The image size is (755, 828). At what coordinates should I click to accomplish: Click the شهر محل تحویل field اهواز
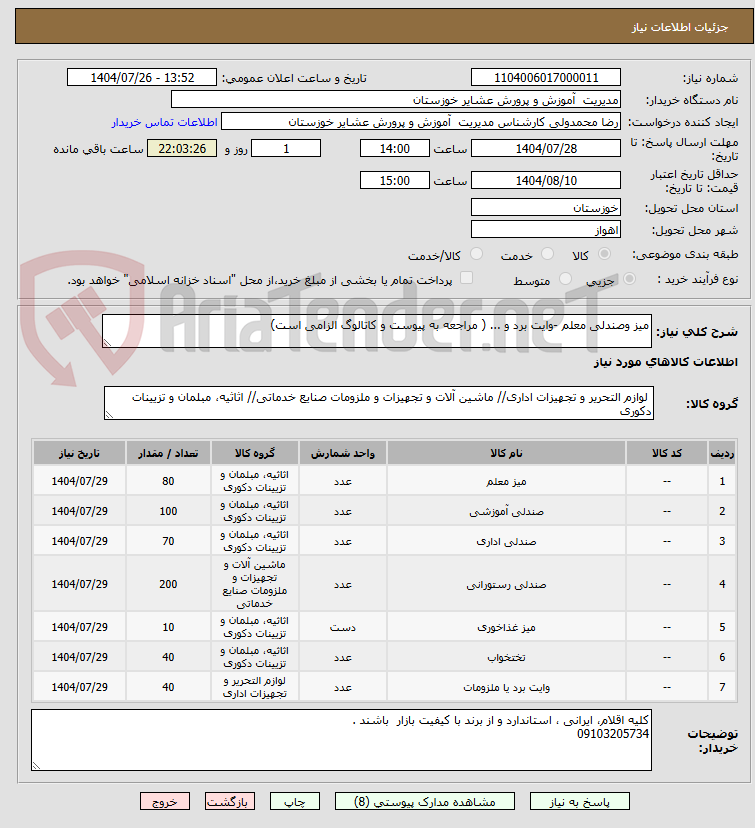pos(546,229)
